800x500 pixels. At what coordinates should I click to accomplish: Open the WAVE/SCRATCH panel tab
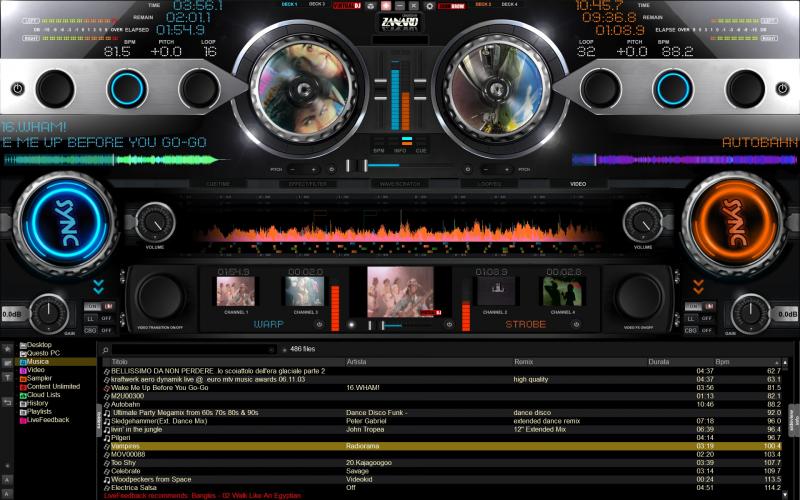tap(399, 184)
